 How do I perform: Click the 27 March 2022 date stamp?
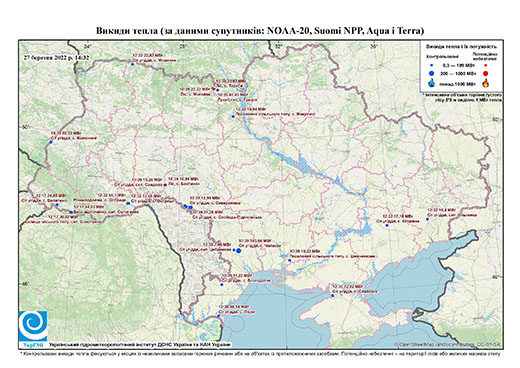tap(57, 57)
